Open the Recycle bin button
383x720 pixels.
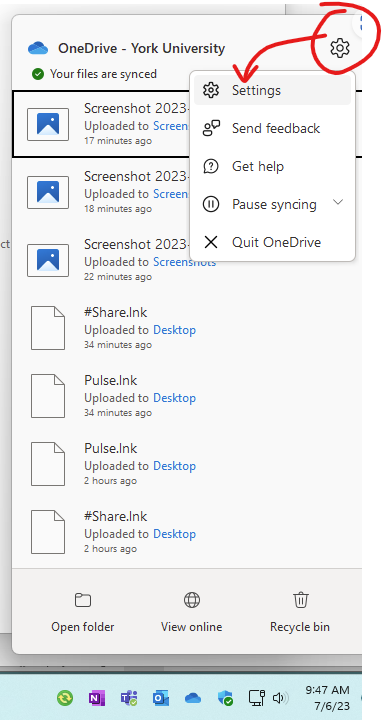pos(300,612)
